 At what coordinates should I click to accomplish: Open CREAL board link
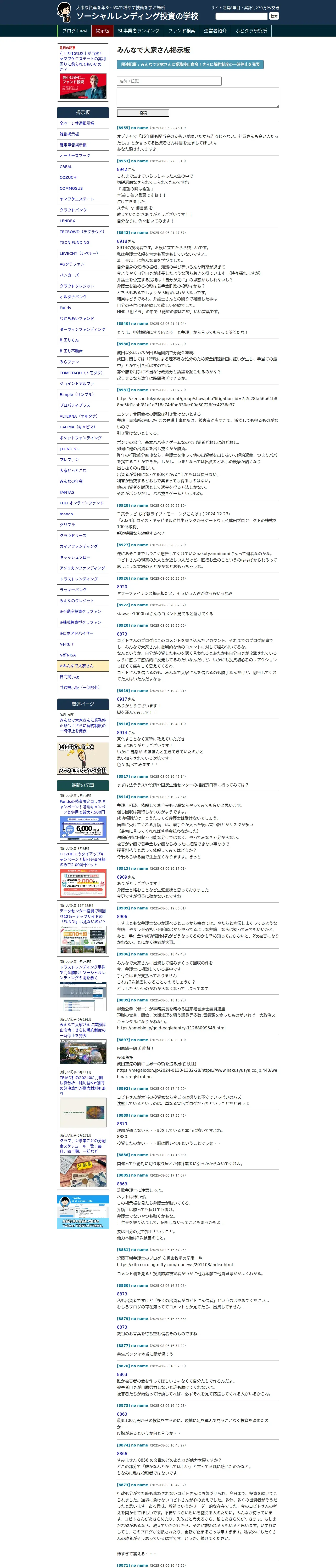coord(83,167)
